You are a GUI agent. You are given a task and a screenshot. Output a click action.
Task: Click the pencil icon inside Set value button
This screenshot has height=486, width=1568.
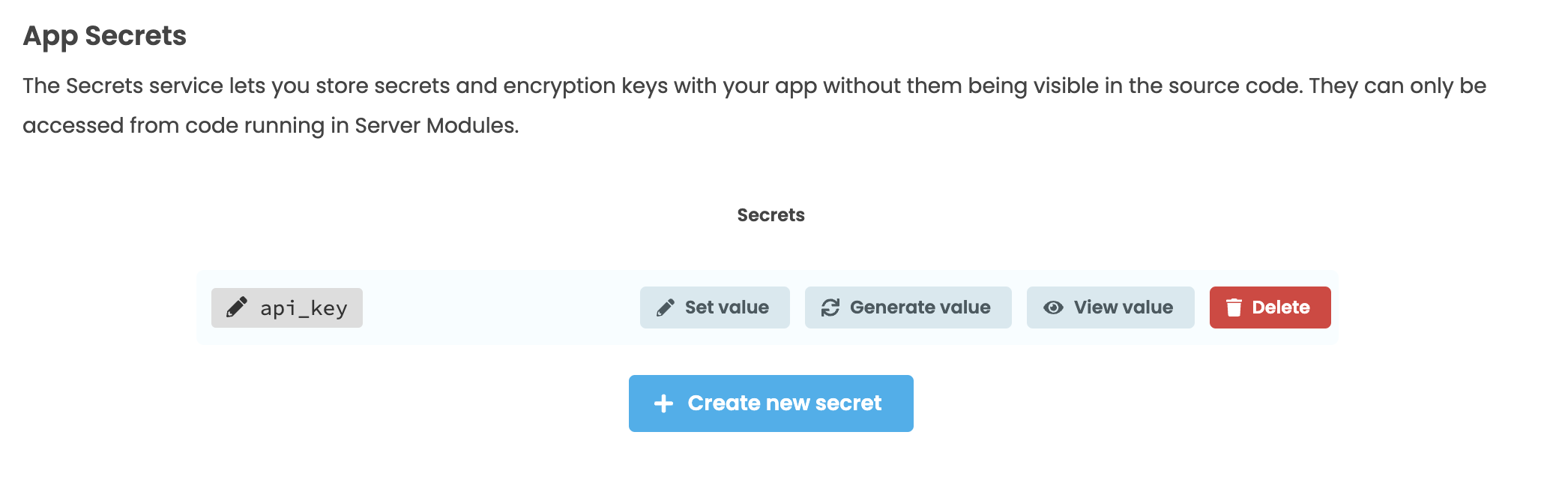tap(664, 307)
